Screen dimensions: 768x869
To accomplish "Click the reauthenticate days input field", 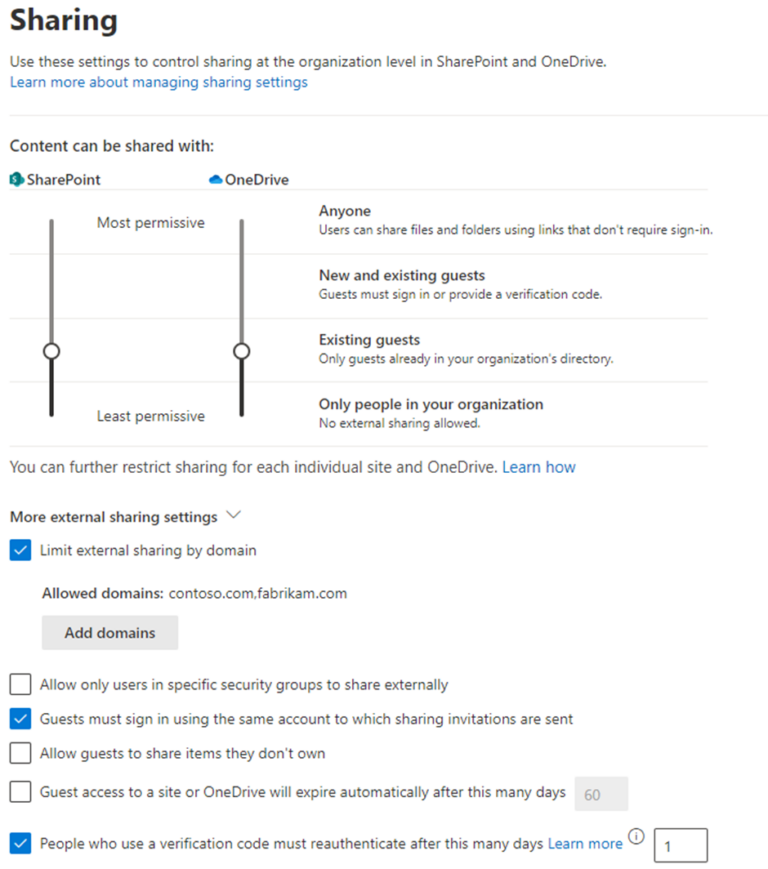I will coord(680,845).
